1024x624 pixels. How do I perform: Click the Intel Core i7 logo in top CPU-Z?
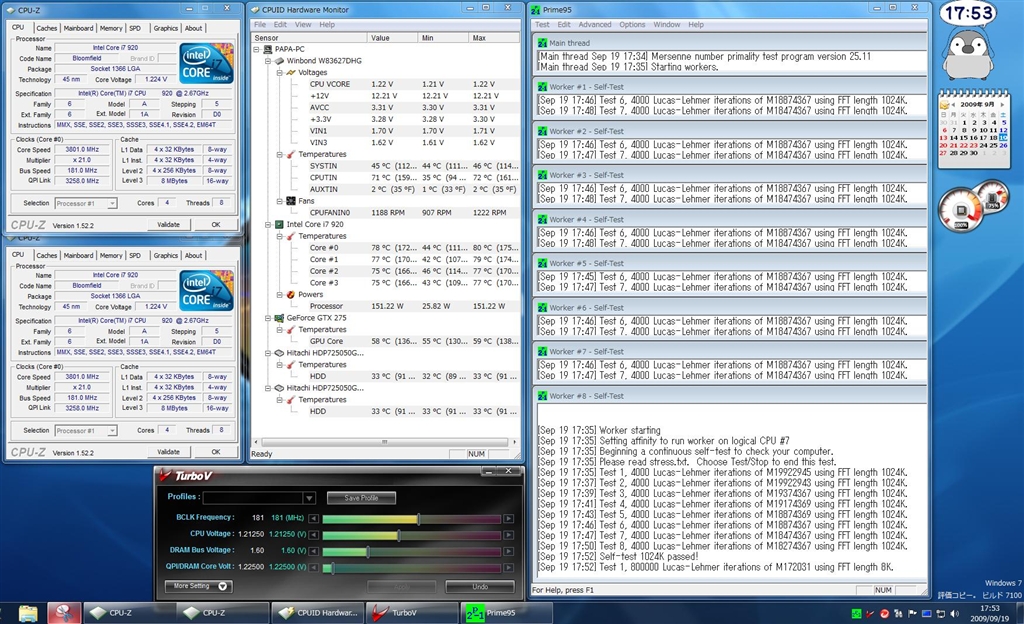[x=207, y=63]
